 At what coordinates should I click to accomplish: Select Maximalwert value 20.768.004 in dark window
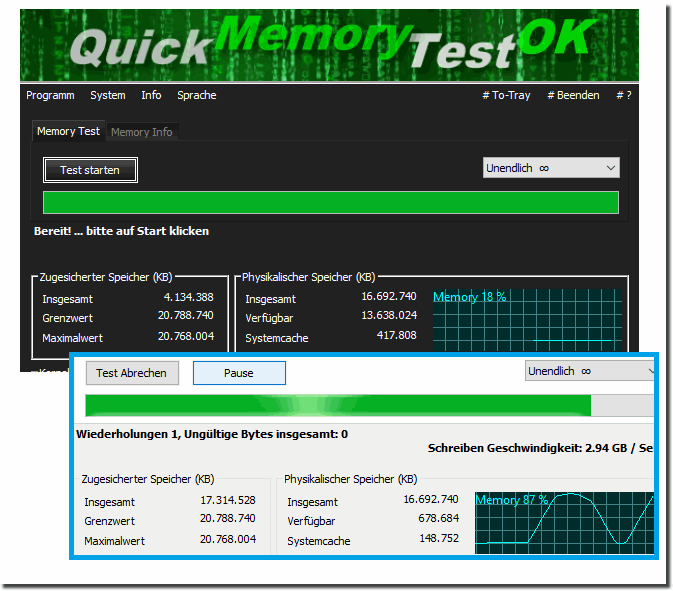[186, 336]
